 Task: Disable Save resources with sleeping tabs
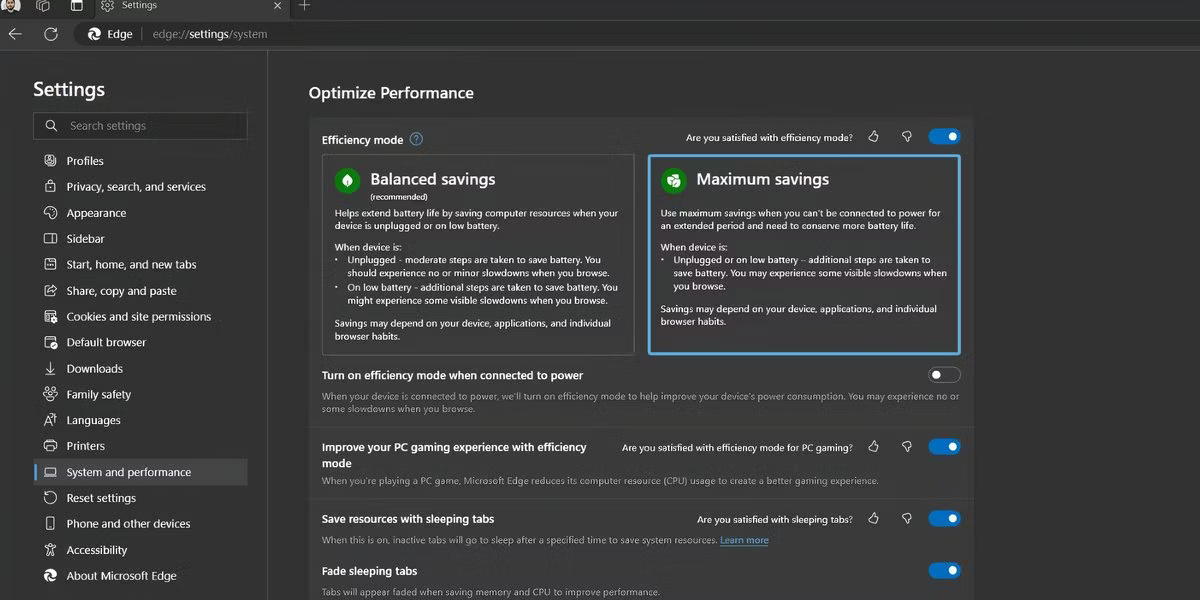point(943,518)
